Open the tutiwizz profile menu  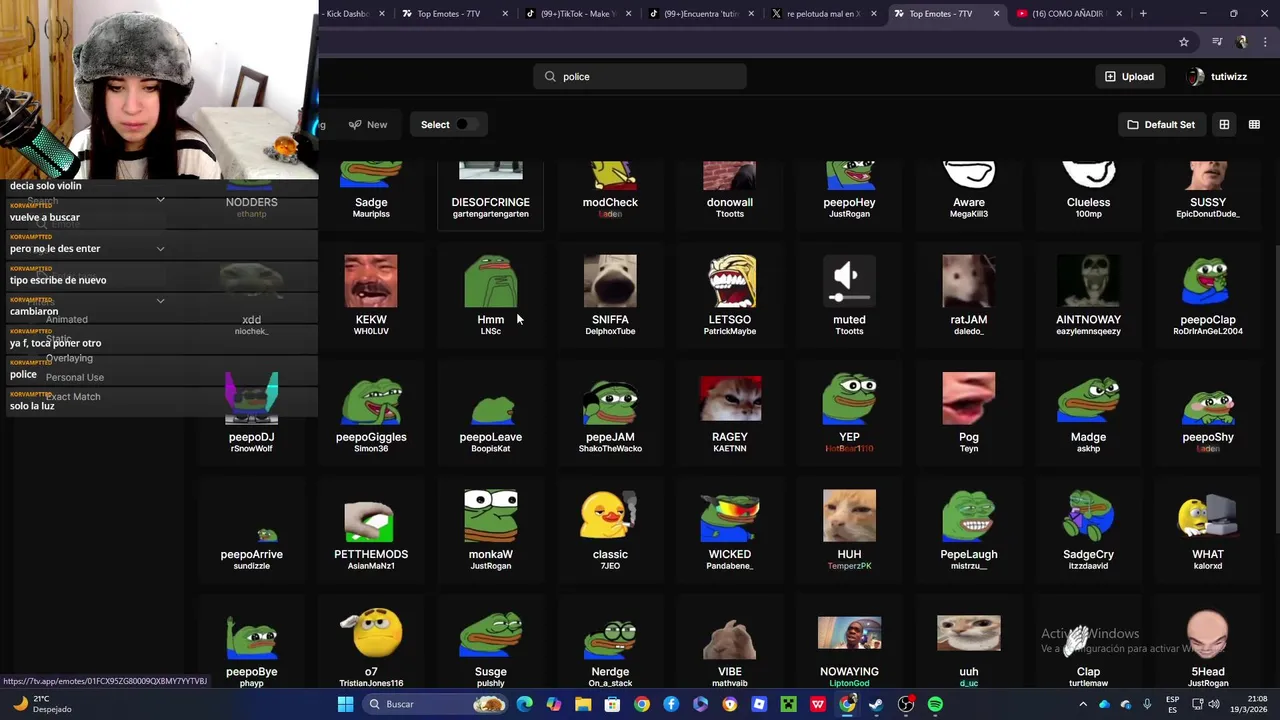tap(1217, 76)
